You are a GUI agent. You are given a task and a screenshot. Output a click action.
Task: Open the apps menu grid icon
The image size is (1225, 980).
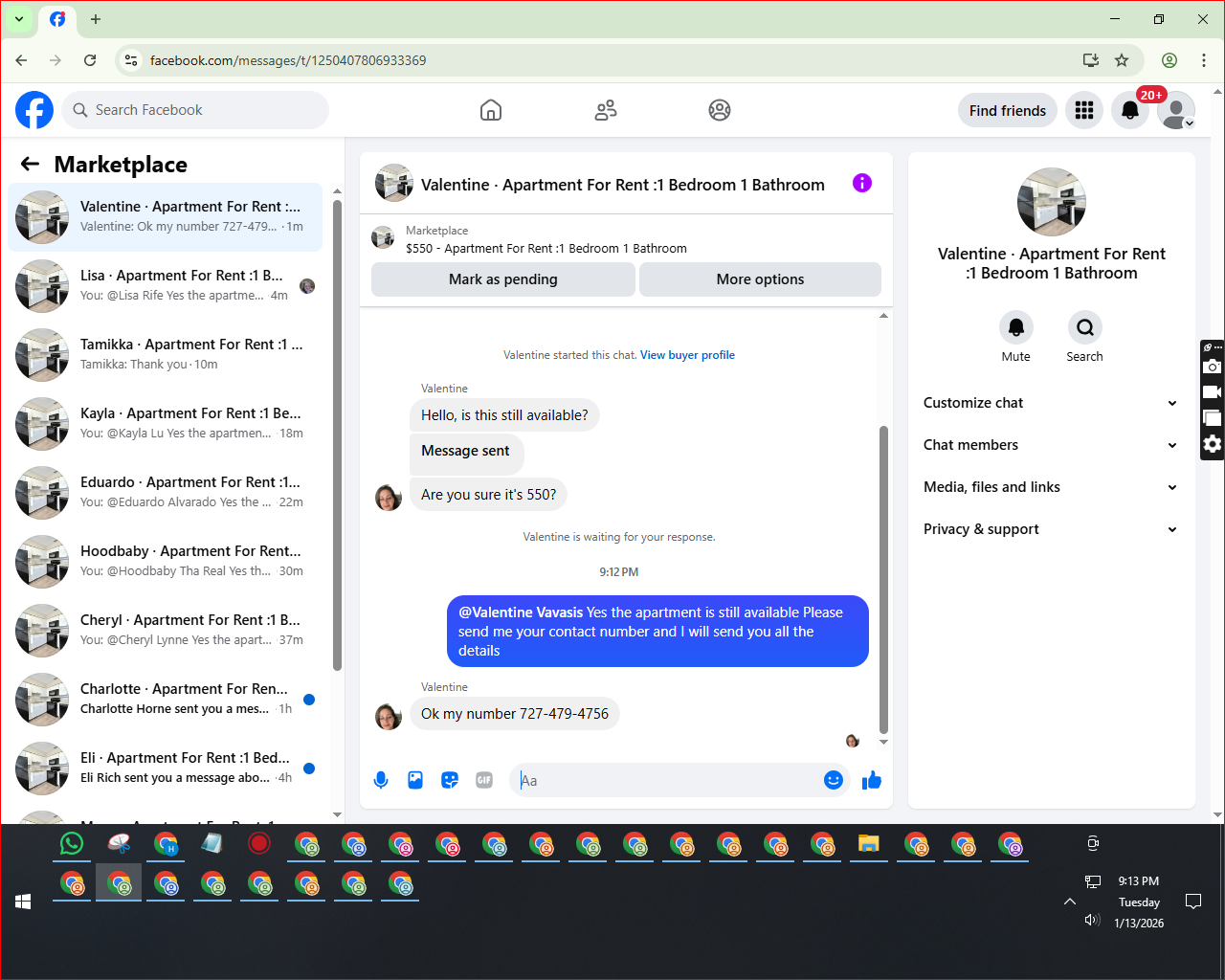tap(1084, 110)
